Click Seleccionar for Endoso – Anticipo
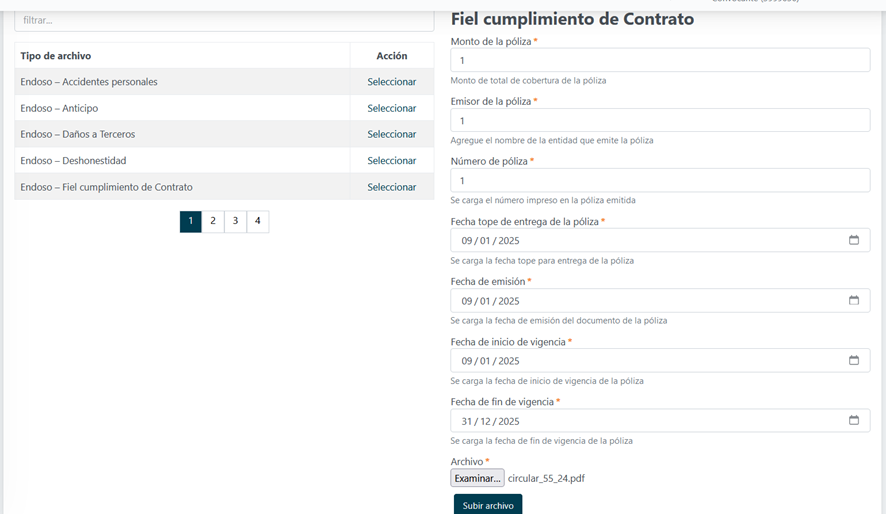 tap(391, 108)
